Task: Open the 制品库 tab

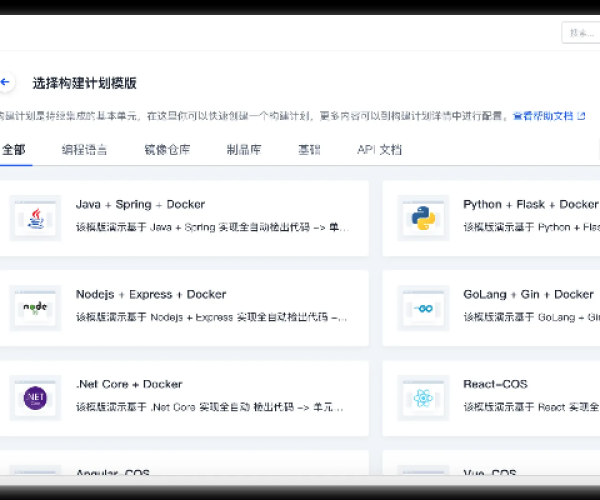Action: pos(244,150)
